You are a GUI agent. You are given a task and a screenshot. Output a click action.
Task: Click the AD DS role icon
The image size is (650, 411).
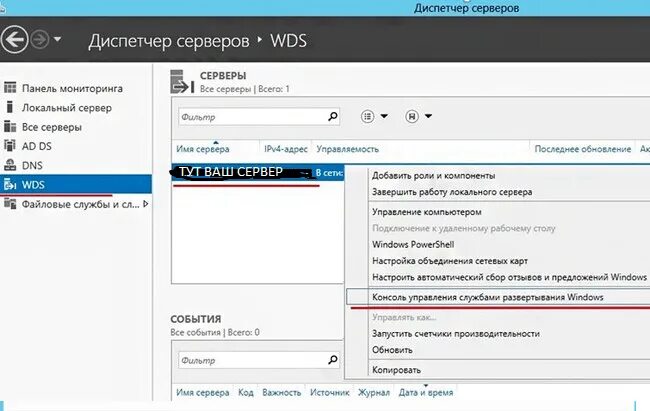tap(10, 146)
